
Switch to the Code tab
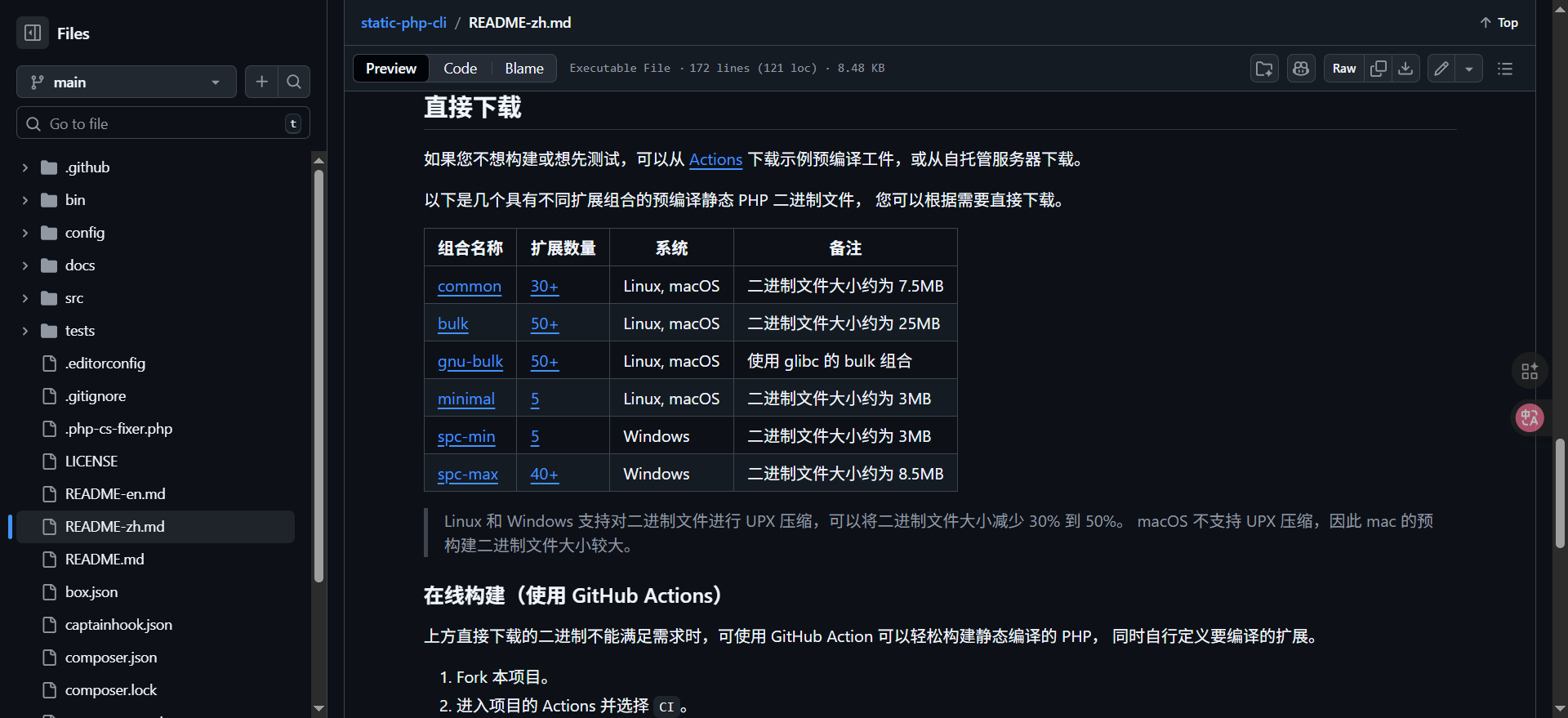460,69
